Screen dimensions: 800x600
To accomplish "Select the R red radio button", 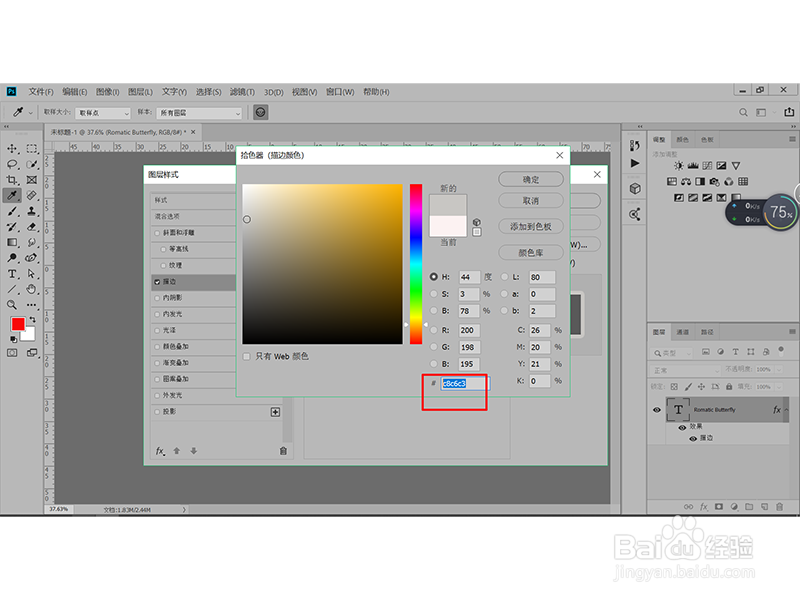I will click(x=434, y=330).
